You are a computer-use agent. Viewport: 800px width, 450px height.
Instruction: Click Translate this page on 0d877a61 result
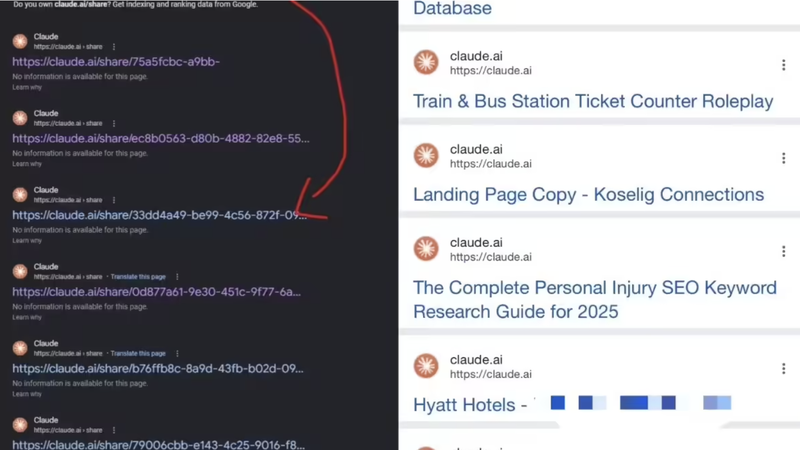[138, 277]
